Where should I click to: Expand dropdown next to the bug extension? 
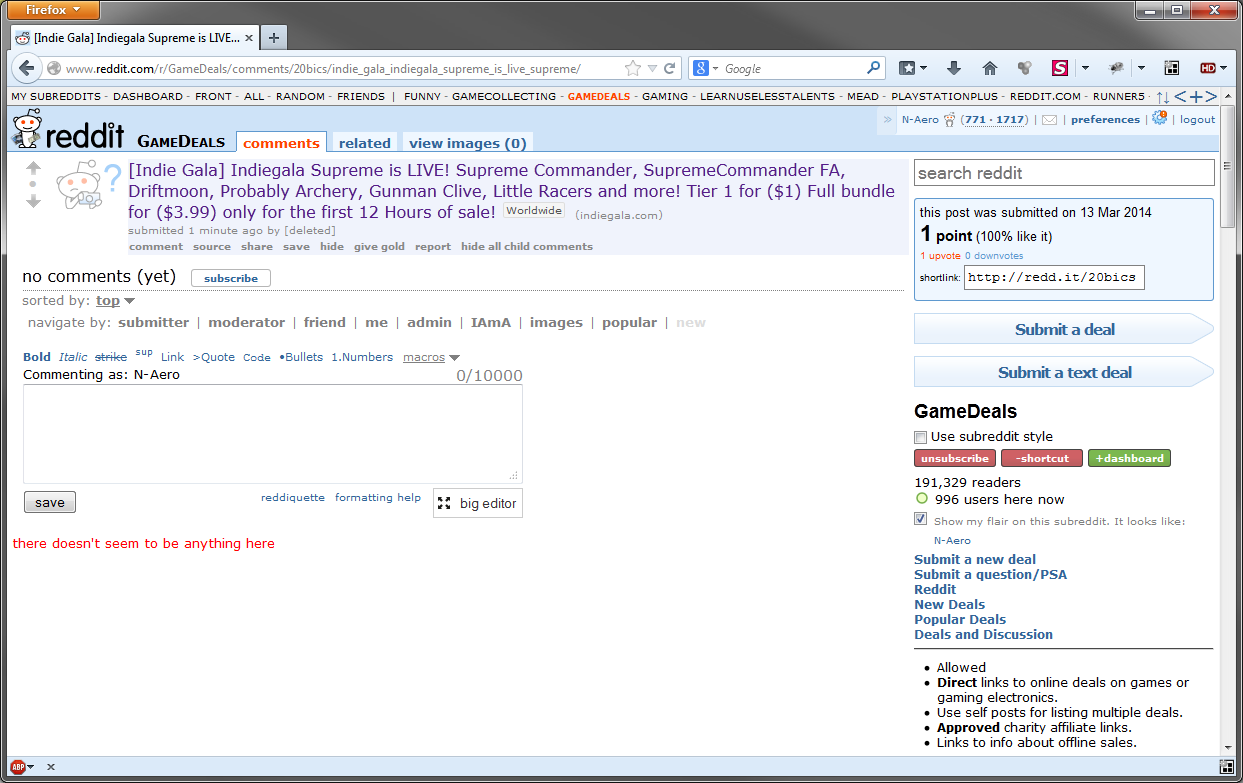(1141, 68)
